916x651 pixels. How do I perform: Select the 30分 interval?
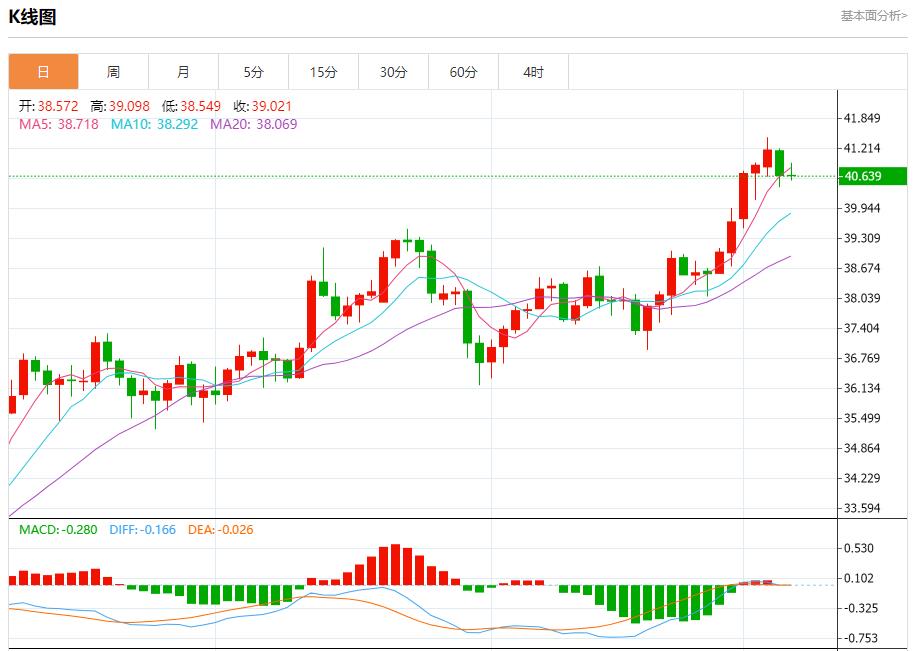393,71
